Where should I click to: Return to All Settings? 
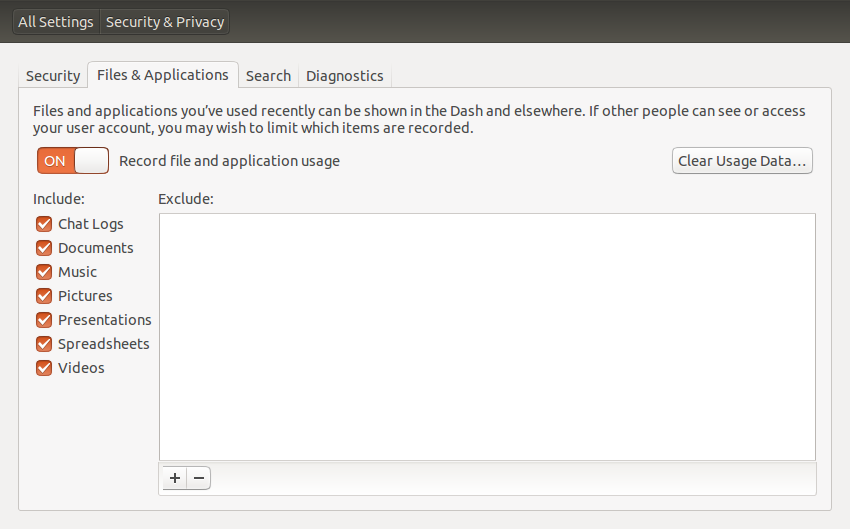[x=56, y=22]
